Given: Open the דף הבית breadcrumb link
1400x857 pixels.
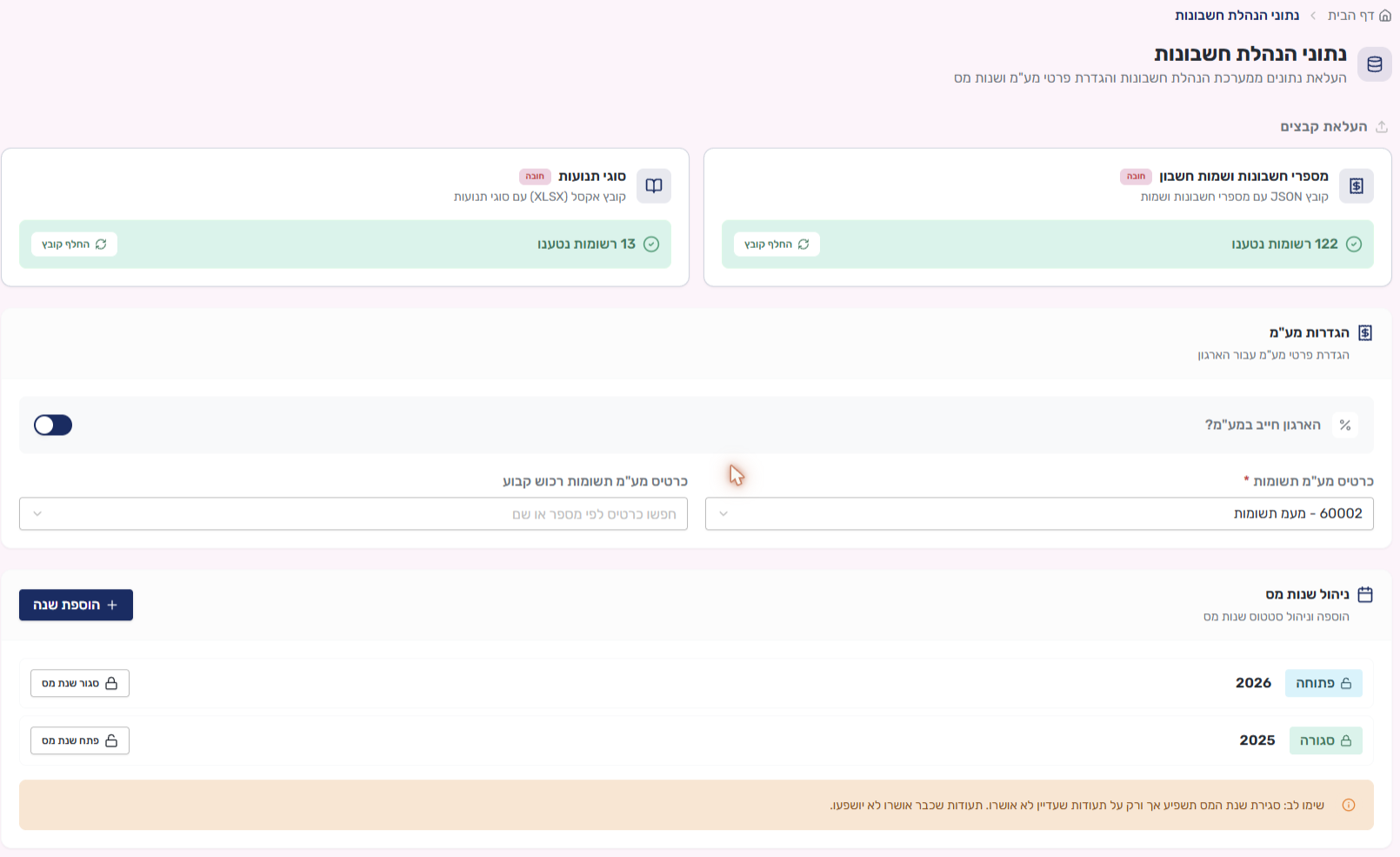Looking at the screenshot, I should pyautogui.click(x=1351, y=16).
